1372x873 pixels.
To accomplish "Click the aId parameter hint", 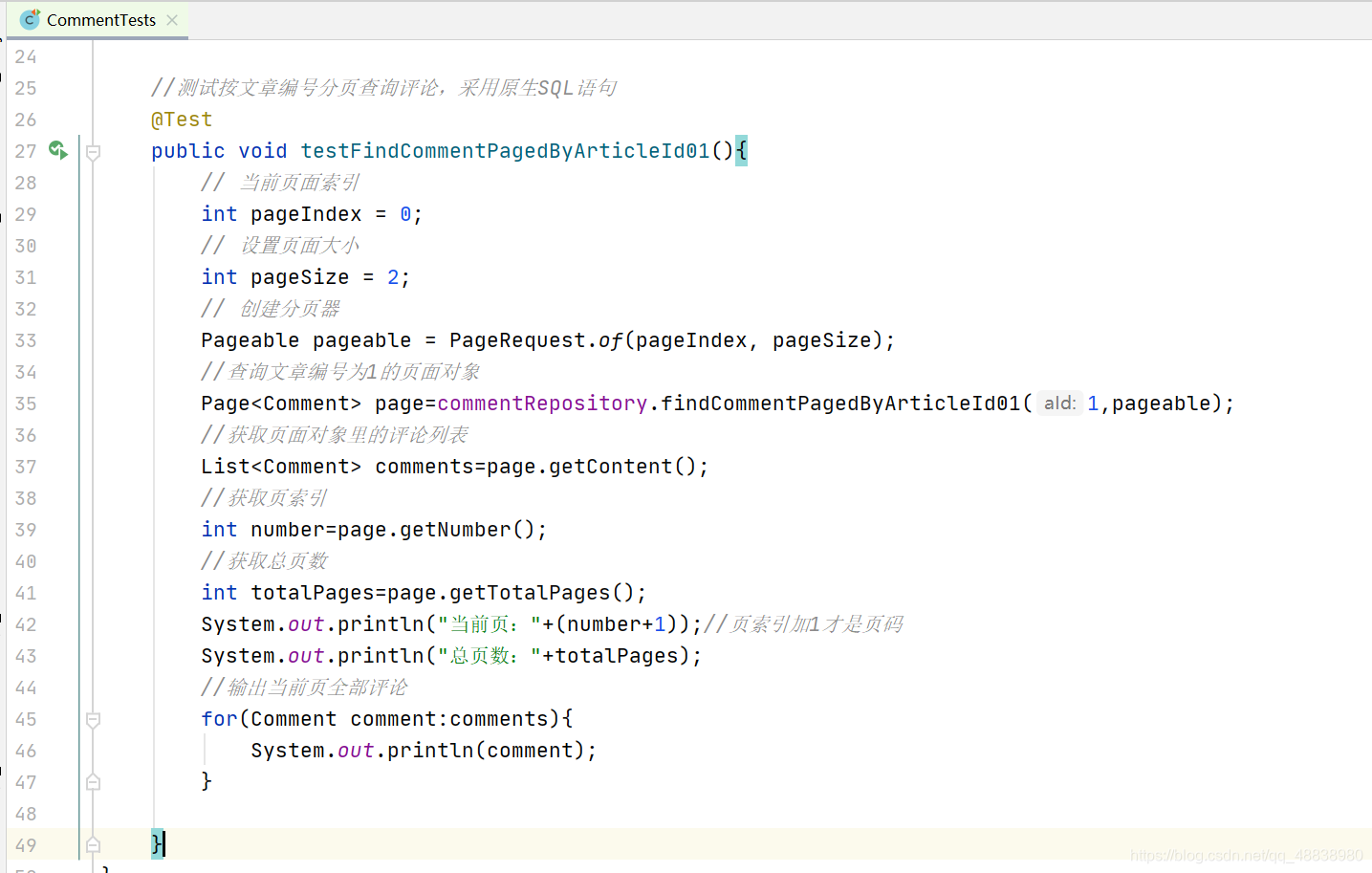I will pos(1059,404).
